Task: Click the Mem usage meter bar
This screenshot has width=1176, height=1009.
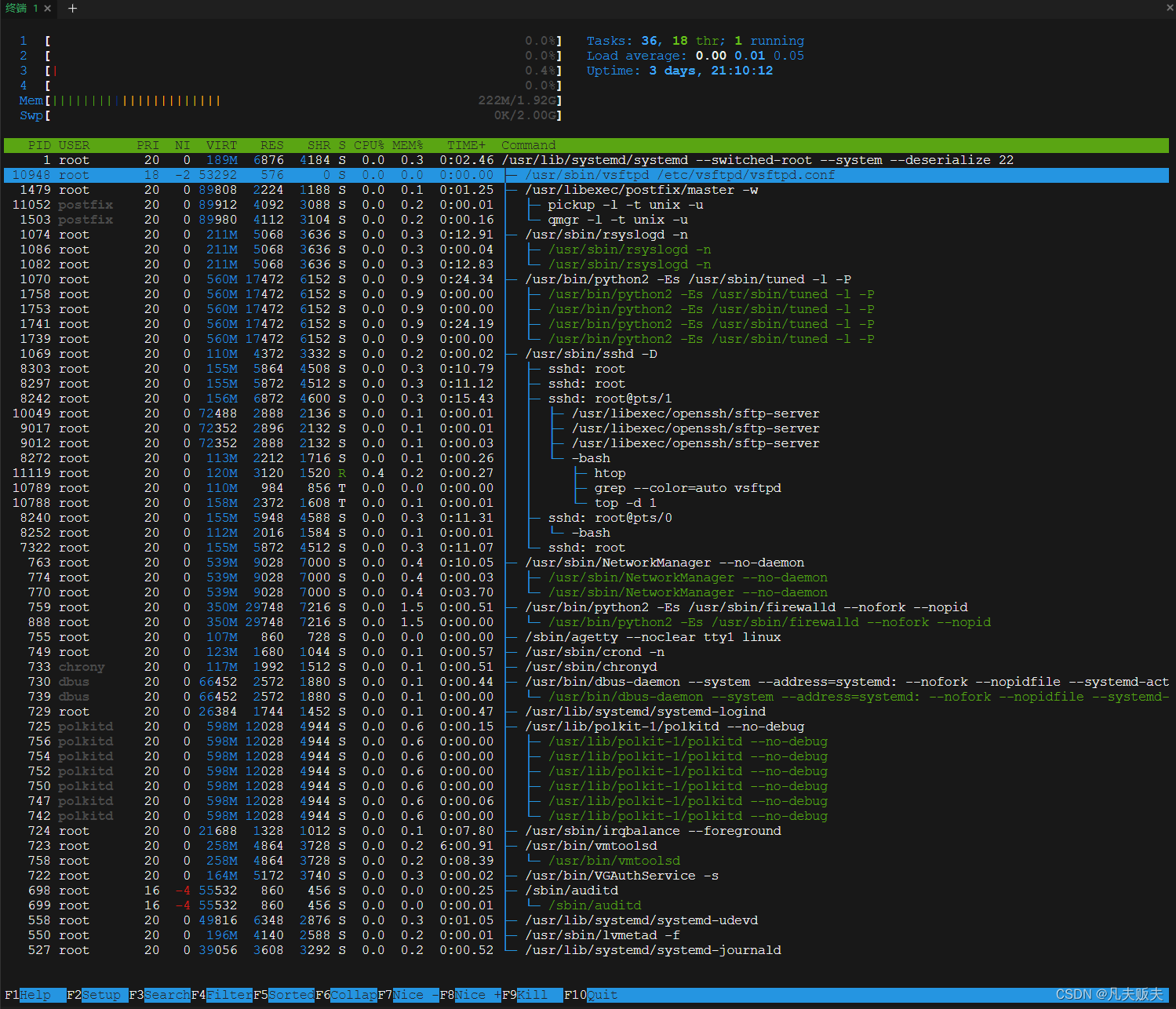Action: pyautogui.click(x=290, y=100)
